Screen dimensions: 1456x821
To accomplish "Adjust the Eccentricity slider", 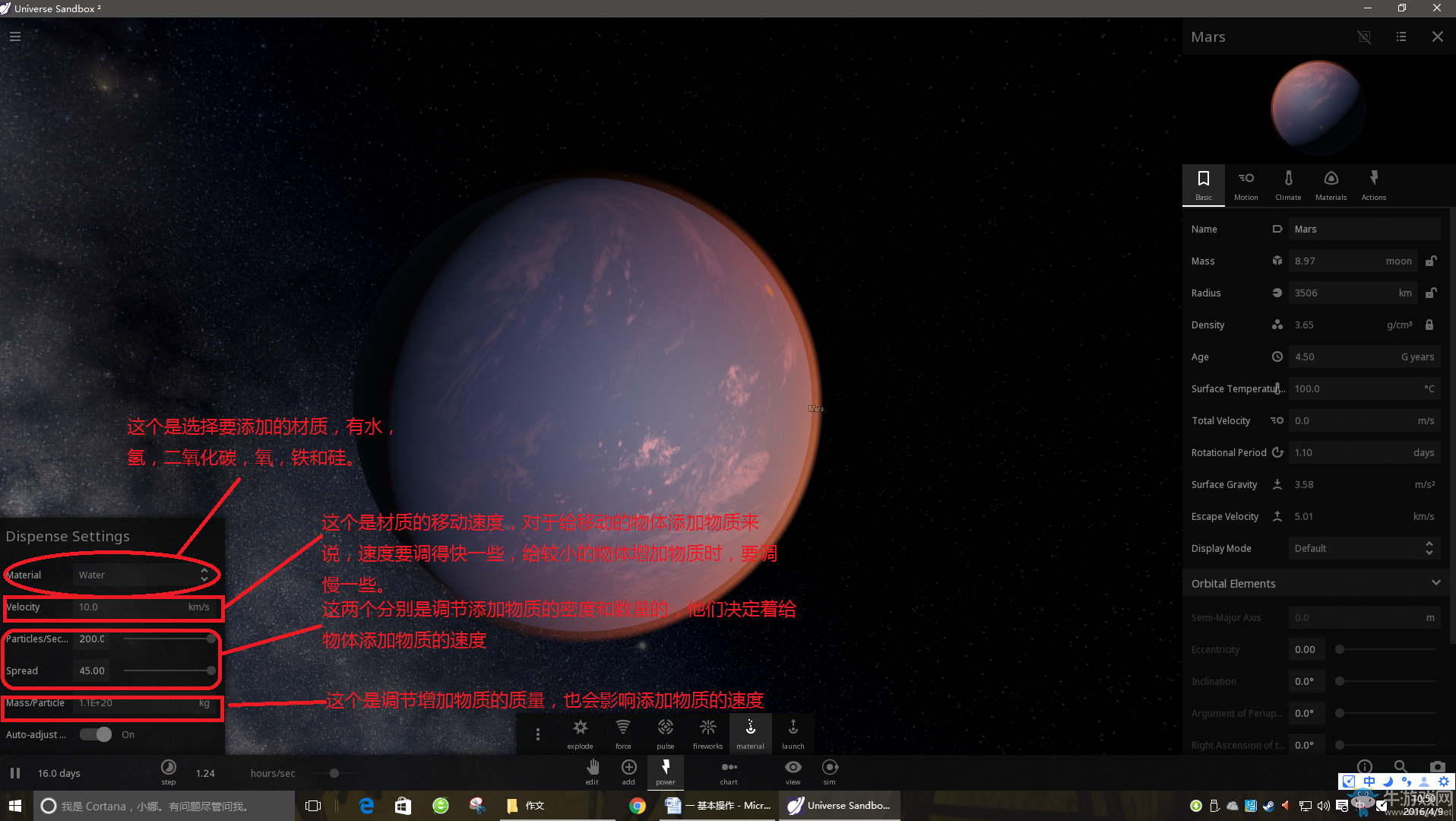I will click(1387, 649).
